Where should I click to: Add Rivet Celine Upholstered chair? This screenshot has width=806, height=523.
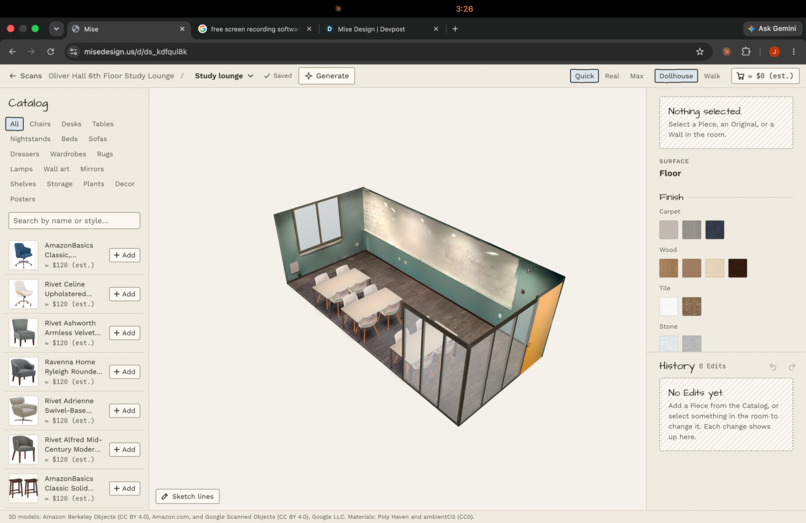click(124, 294)
